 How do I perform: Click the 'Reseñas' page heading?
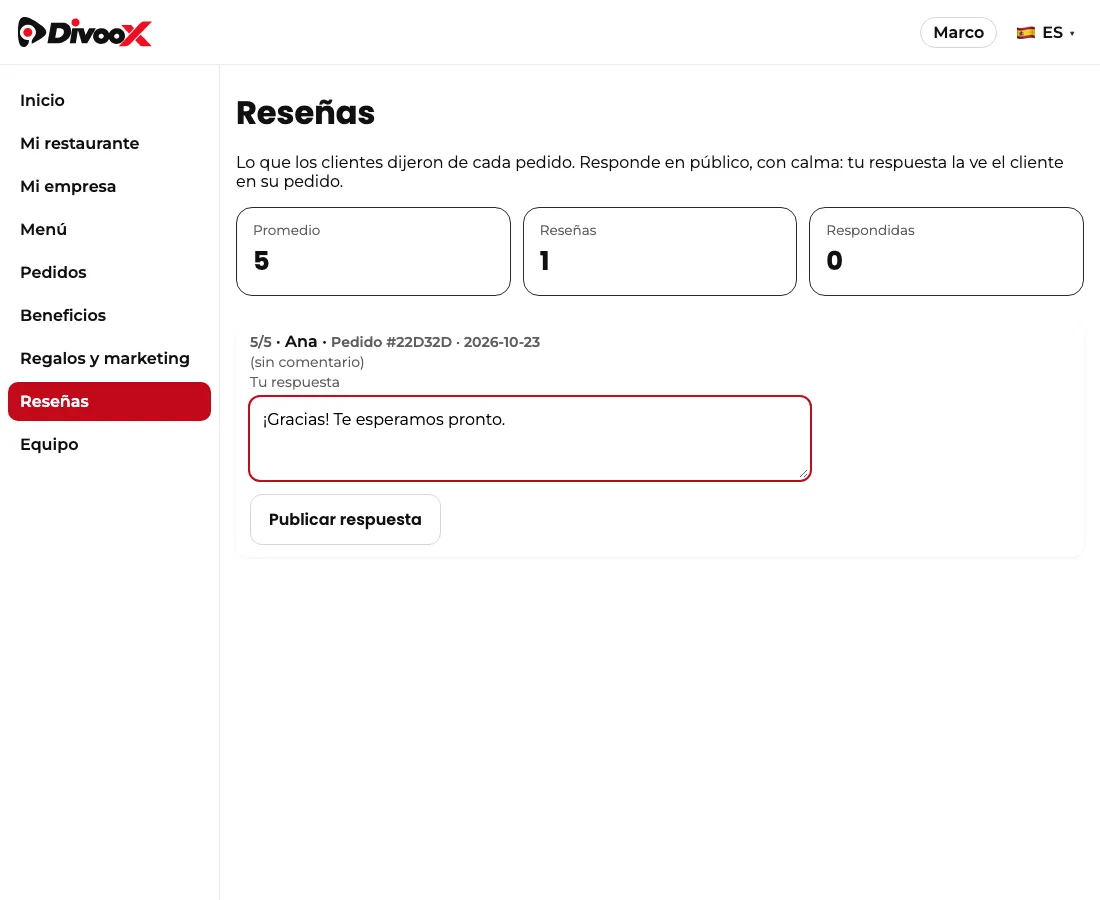(x=306, y=113)
